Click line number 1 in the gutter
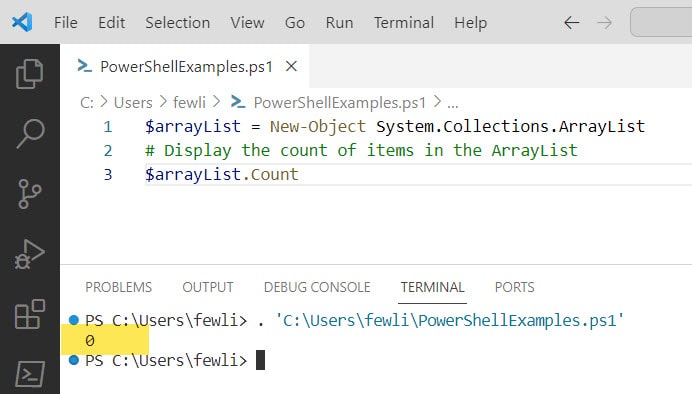 point(108,127)
